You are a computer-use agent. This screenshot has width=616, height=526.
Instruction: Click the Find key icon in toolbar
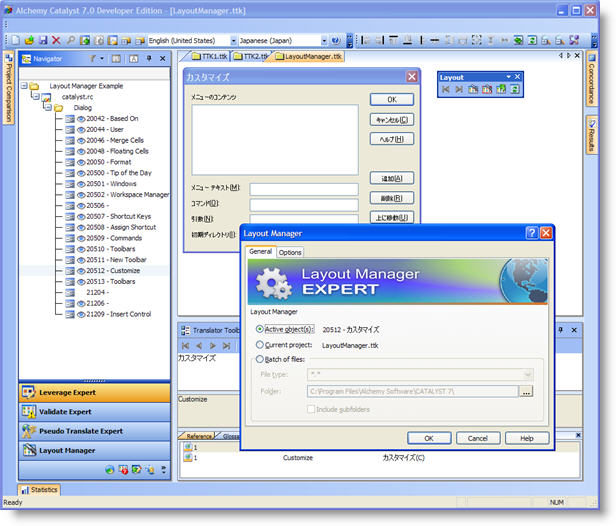point(71,40)
